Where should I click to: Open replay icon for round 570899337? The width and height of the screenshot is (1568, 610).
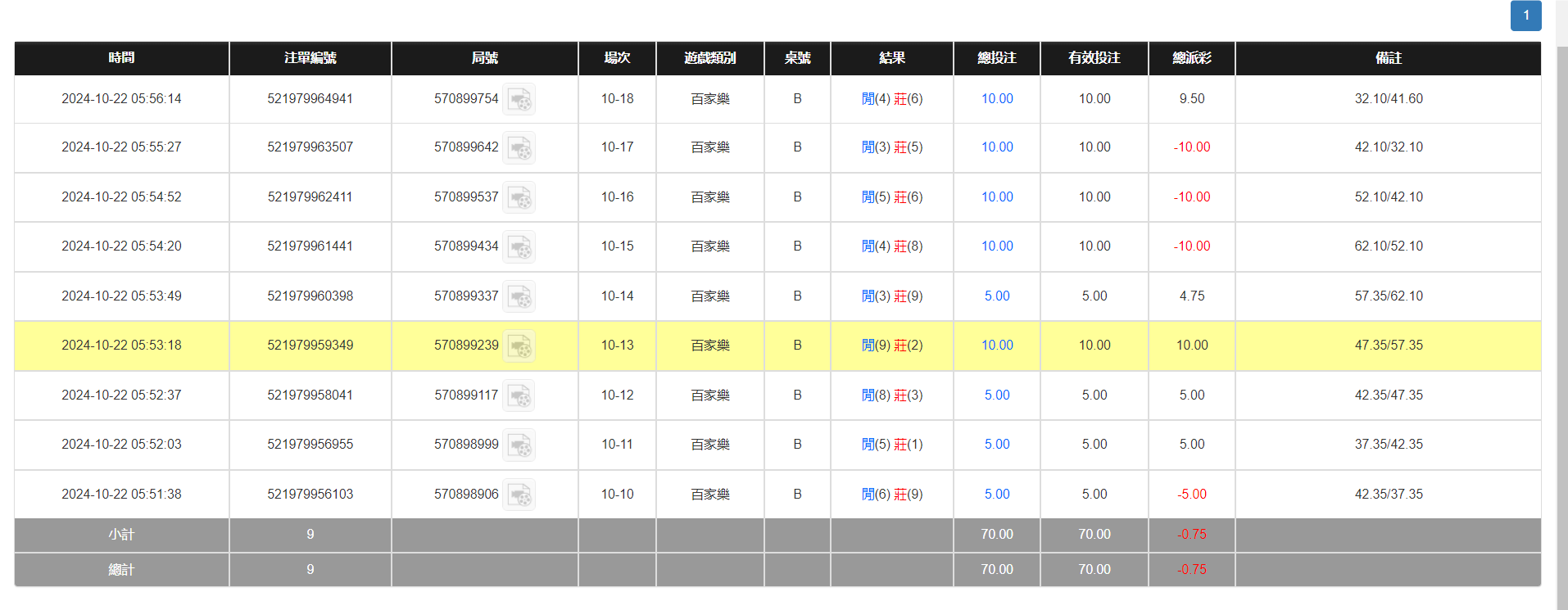tap(519, 296)
